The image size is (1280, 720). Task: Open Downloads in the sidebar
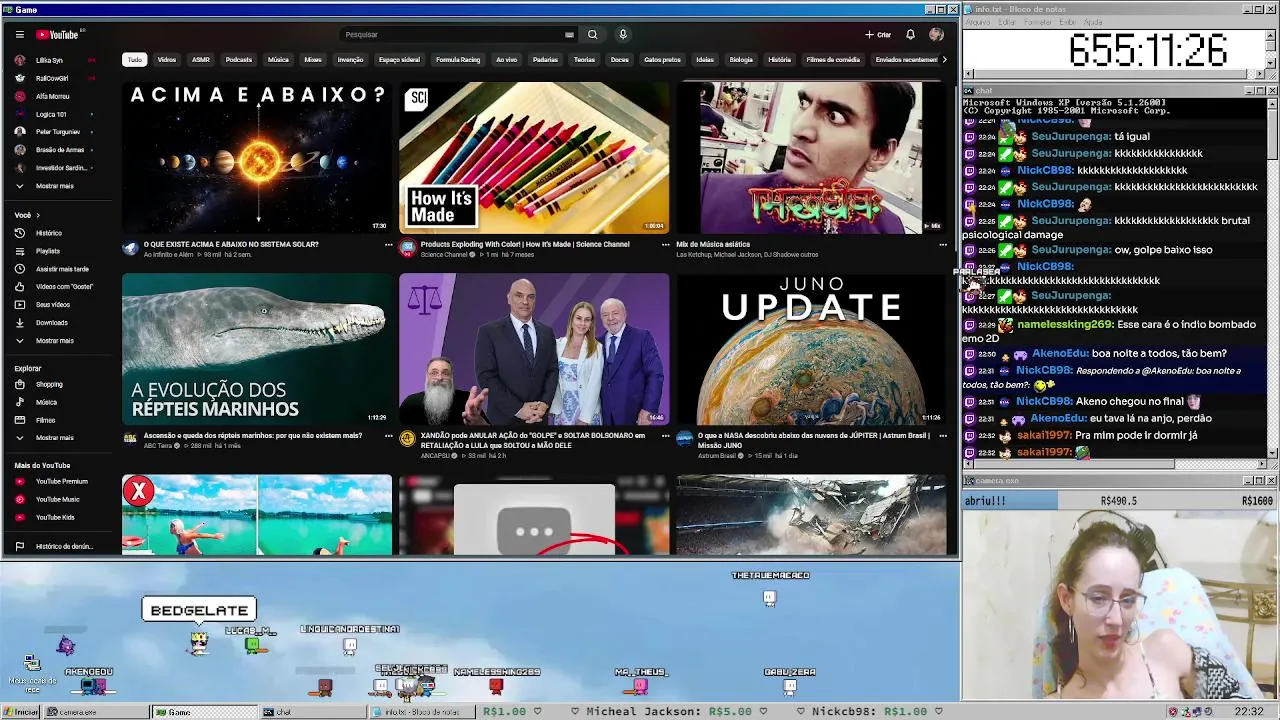point(51,323)
